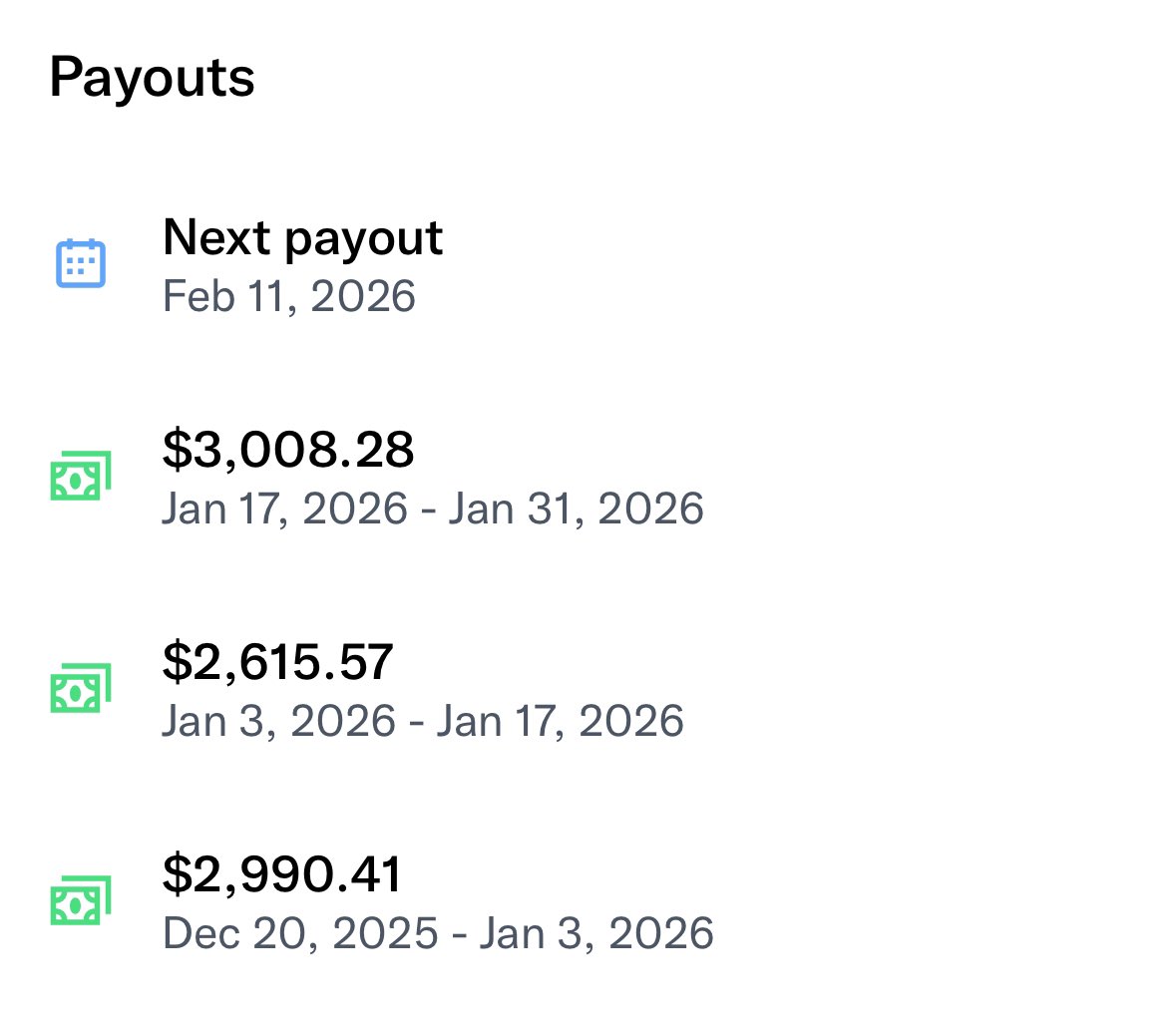Click the Jan 17, 2026 start date of $3,008.28 payout
This screenshot has width=1176, height=1018.
click(x=284, y=509)
